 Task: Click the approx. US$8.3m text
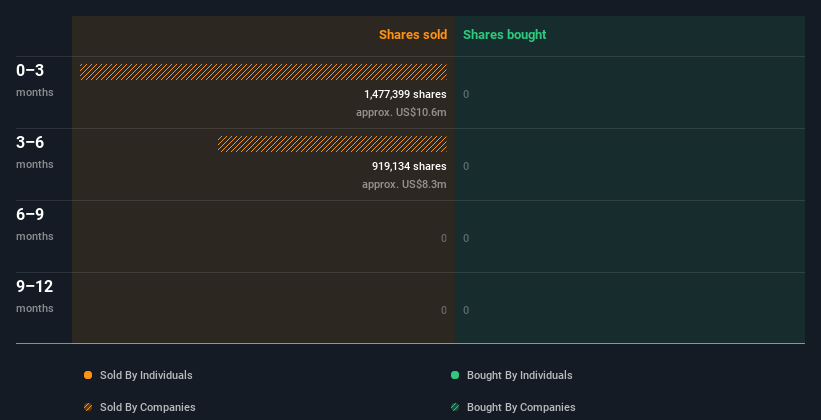point(404,184)
